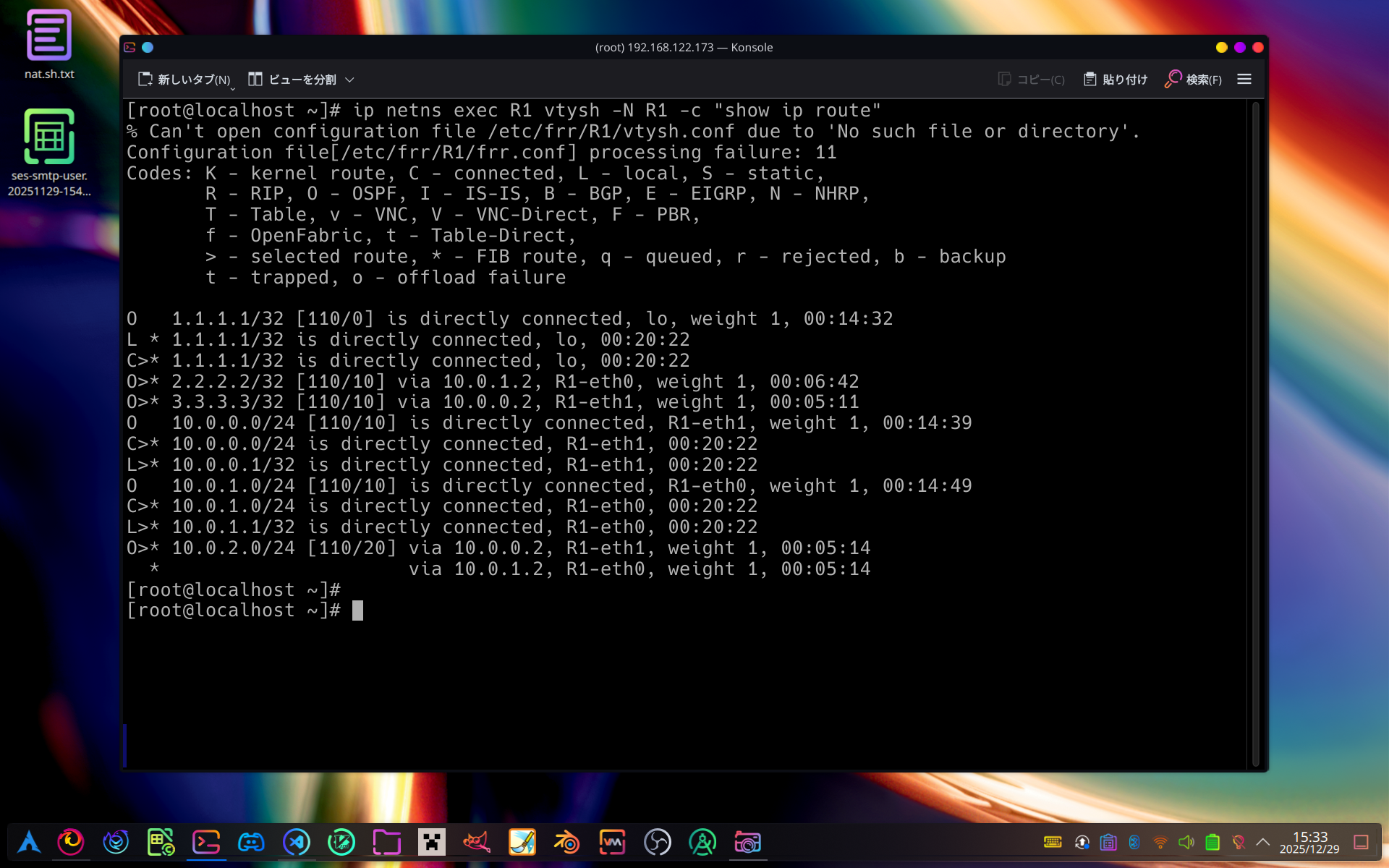Expand new tab dropdown arrow
This screenshot has width=1389, height=868.
(x=232, y=88)
